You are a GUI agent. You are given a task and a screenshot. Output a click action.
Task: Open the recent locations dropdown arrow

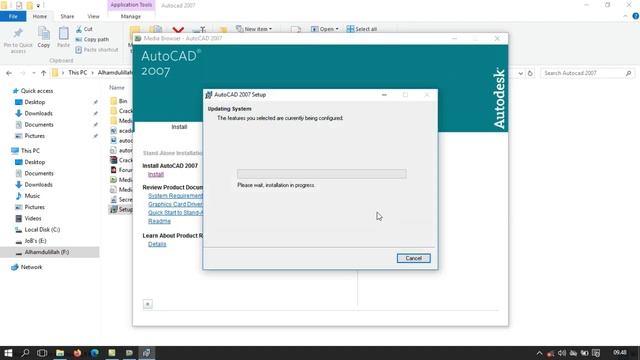[x=33, y=73]
